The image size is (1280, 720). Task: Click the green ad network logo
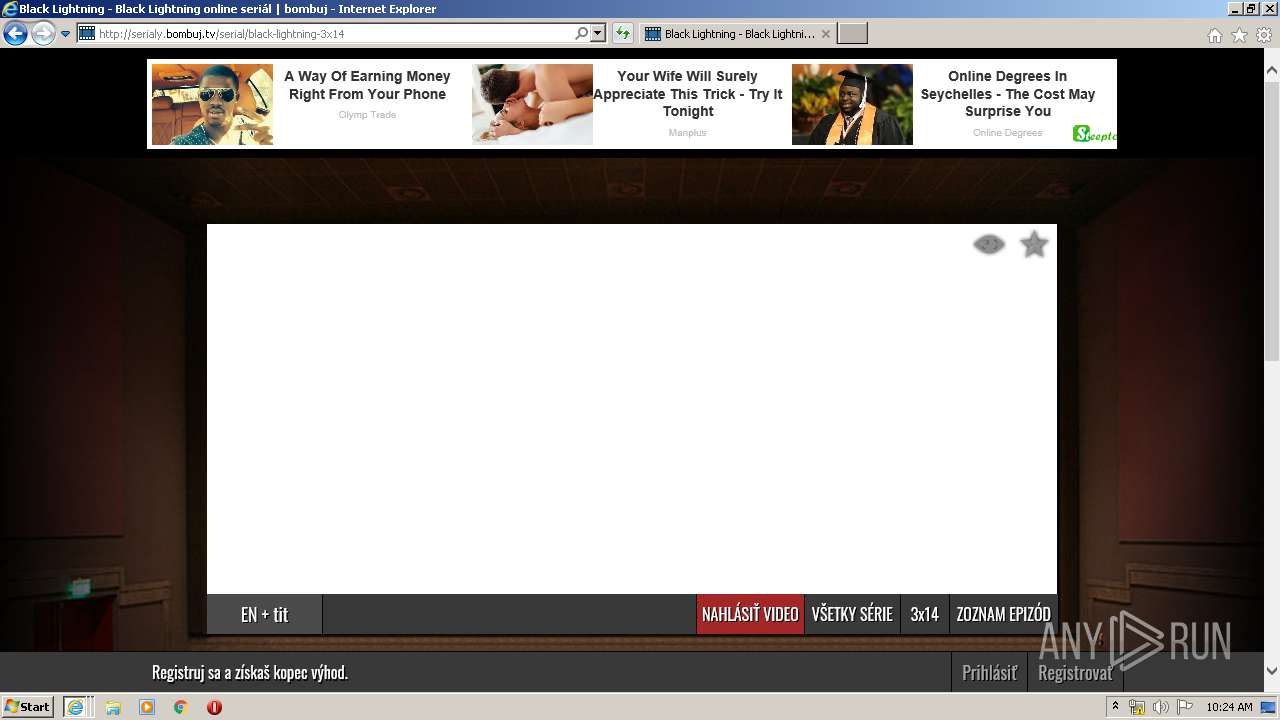click(1094, 134)
